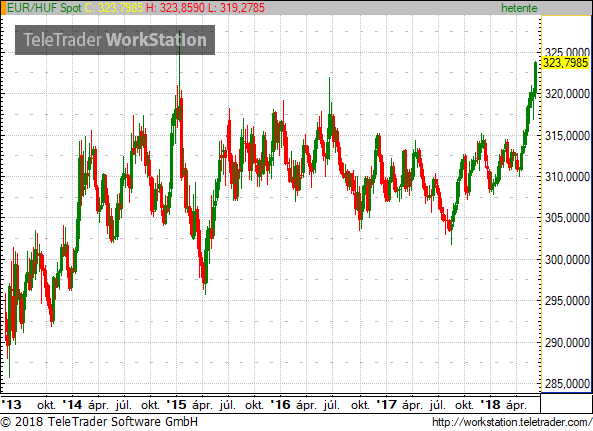Click the TeleTrader WorkStation watermark logo
This screenshot has width=593, height=431.
[115, 40]
